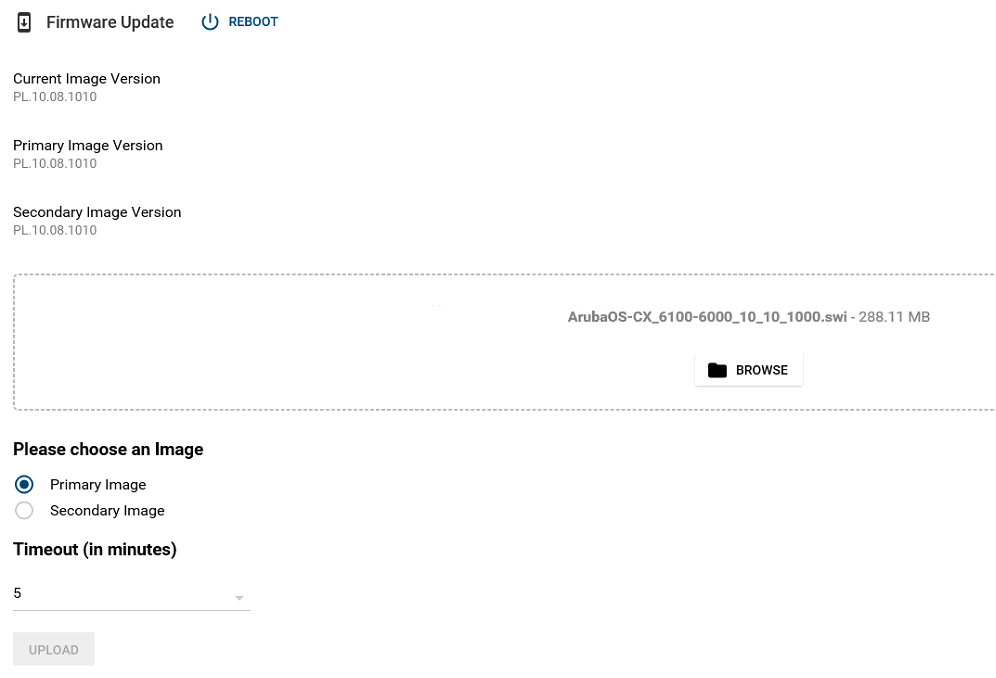Click the BROWSE button label
Viewport: 996px width, 678px height.
click(762, 370)
